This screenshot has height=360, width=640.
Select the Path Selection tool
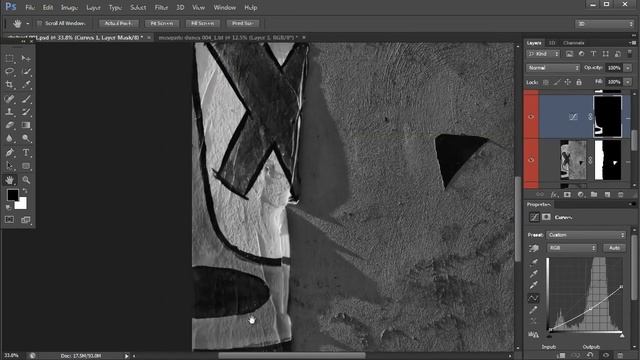9,166
